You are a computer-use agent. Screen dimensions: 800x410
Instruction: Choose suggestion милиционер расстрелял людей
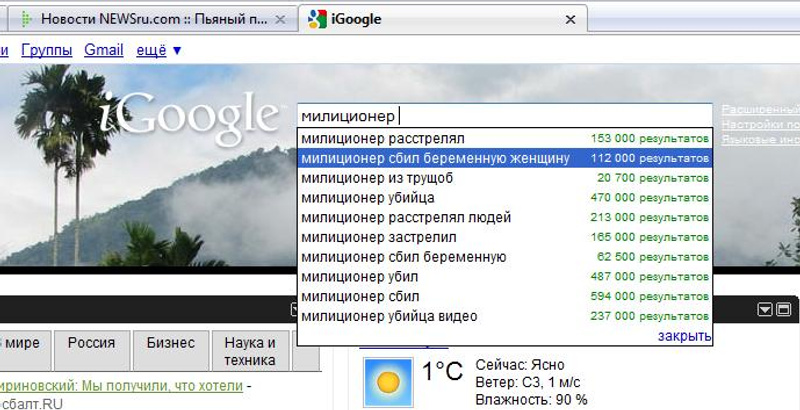505,217
